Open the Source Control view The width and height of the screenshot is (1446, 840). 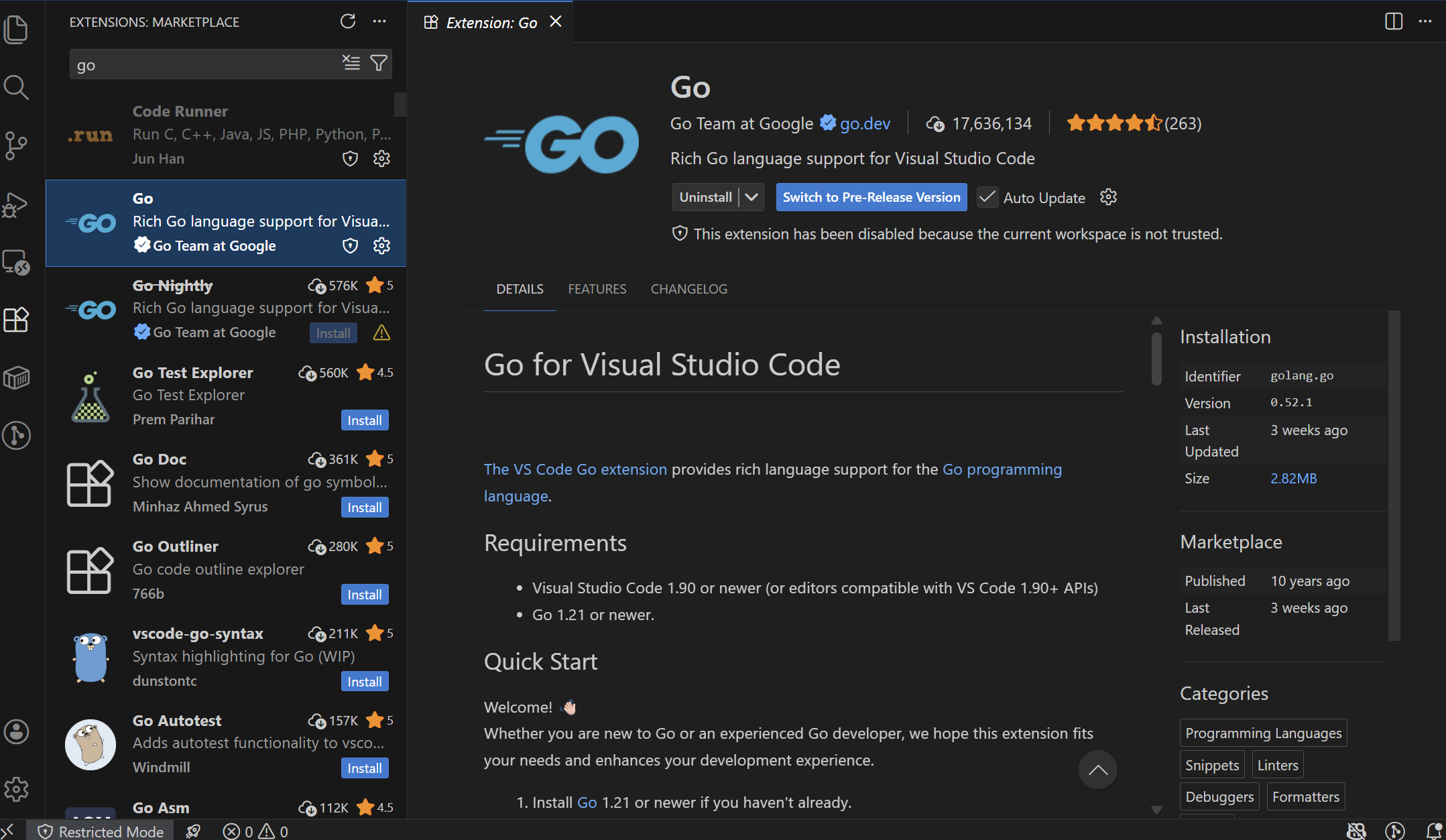(16, 145)
